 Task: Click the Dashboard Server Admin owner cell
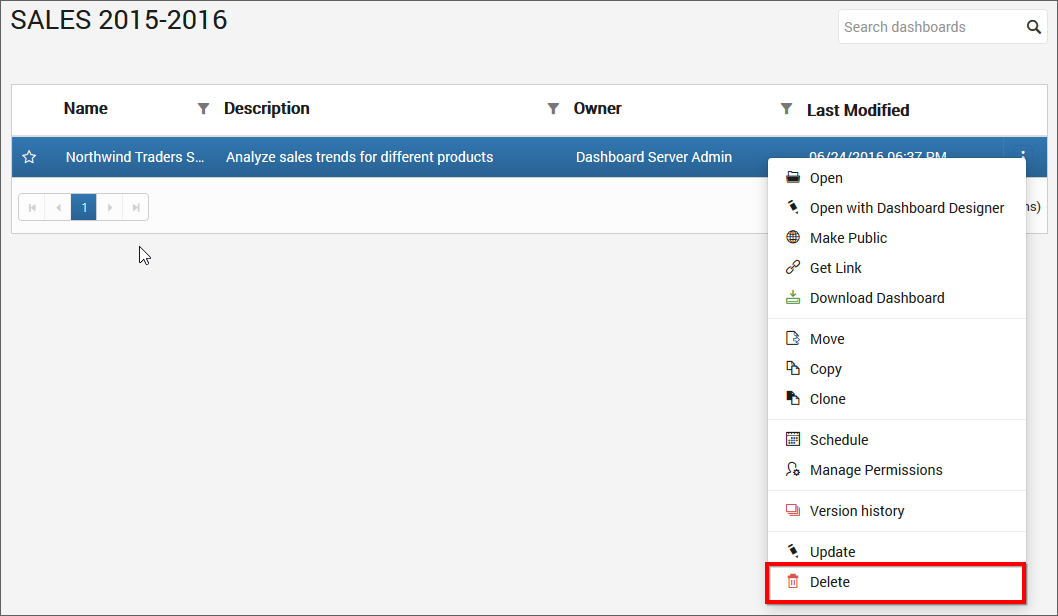[654, 157]
